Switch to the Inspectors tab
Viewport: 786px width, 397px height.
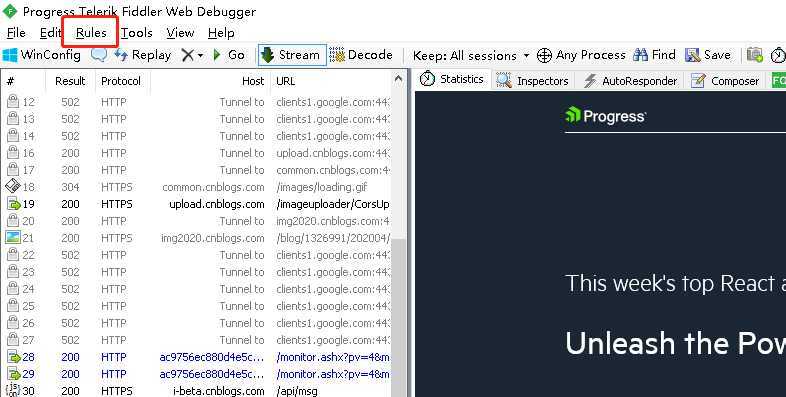point(532,81)
